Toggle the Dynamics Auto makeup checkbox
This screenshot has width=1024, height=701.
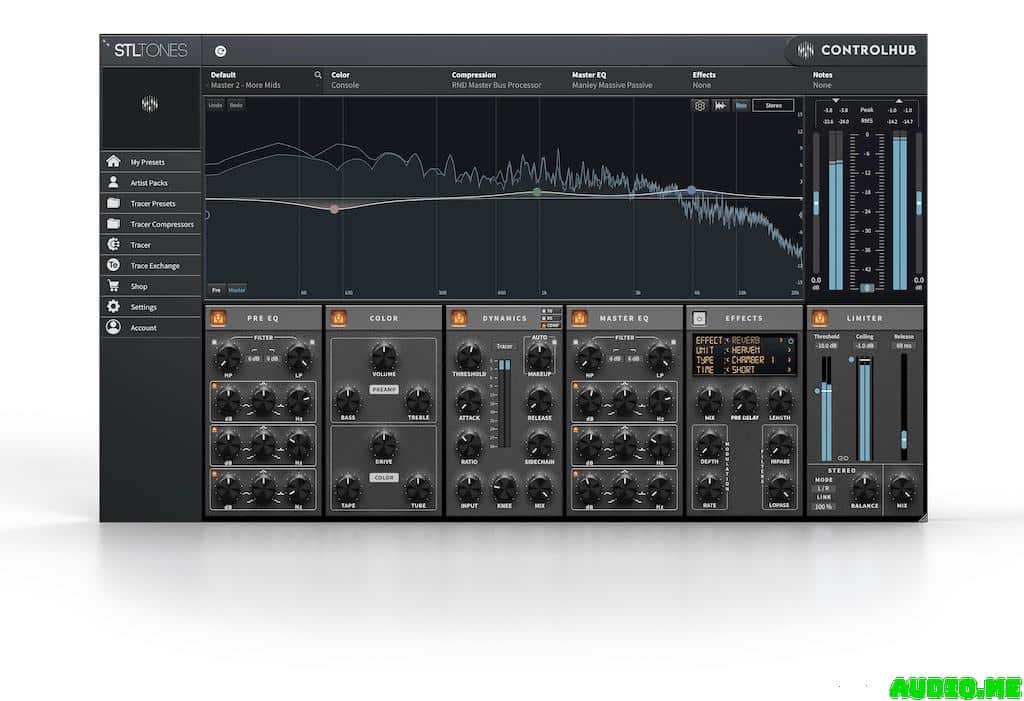(554, 342)
